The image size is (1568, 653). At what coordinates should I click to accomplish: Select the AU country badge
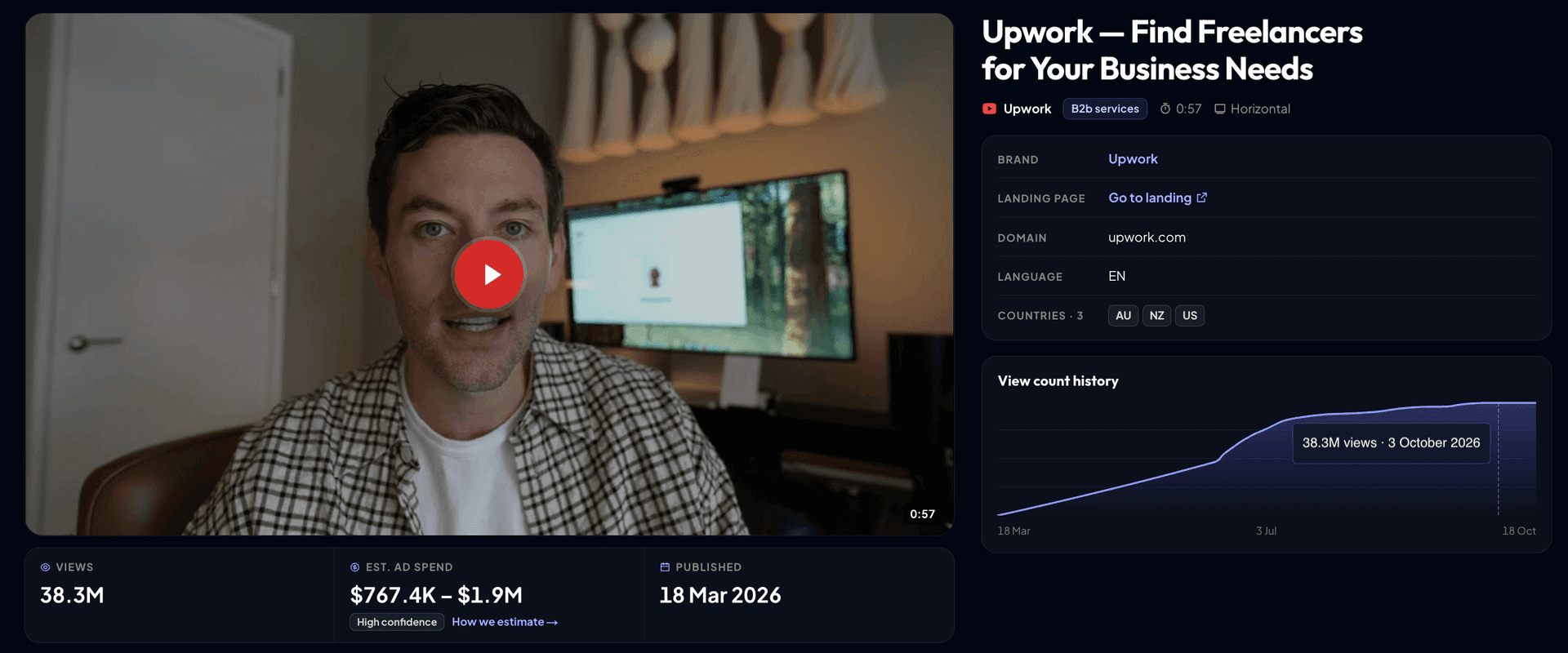pos(1123,316)
